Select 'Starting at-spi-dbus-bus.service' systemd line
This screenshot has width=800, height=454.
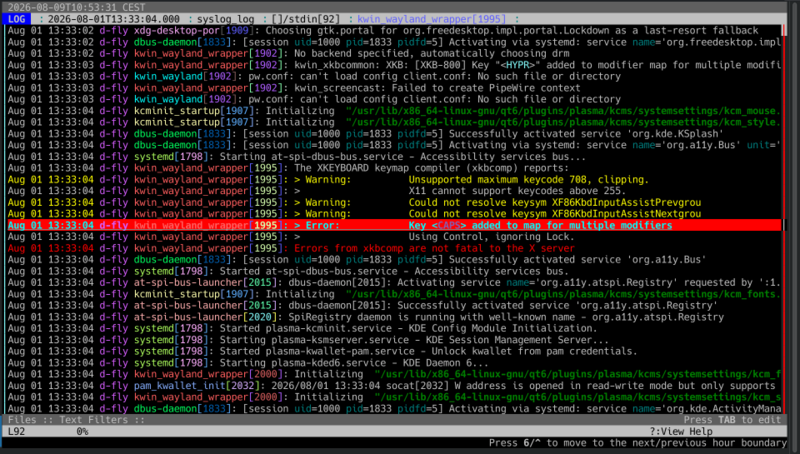point(394,157)
